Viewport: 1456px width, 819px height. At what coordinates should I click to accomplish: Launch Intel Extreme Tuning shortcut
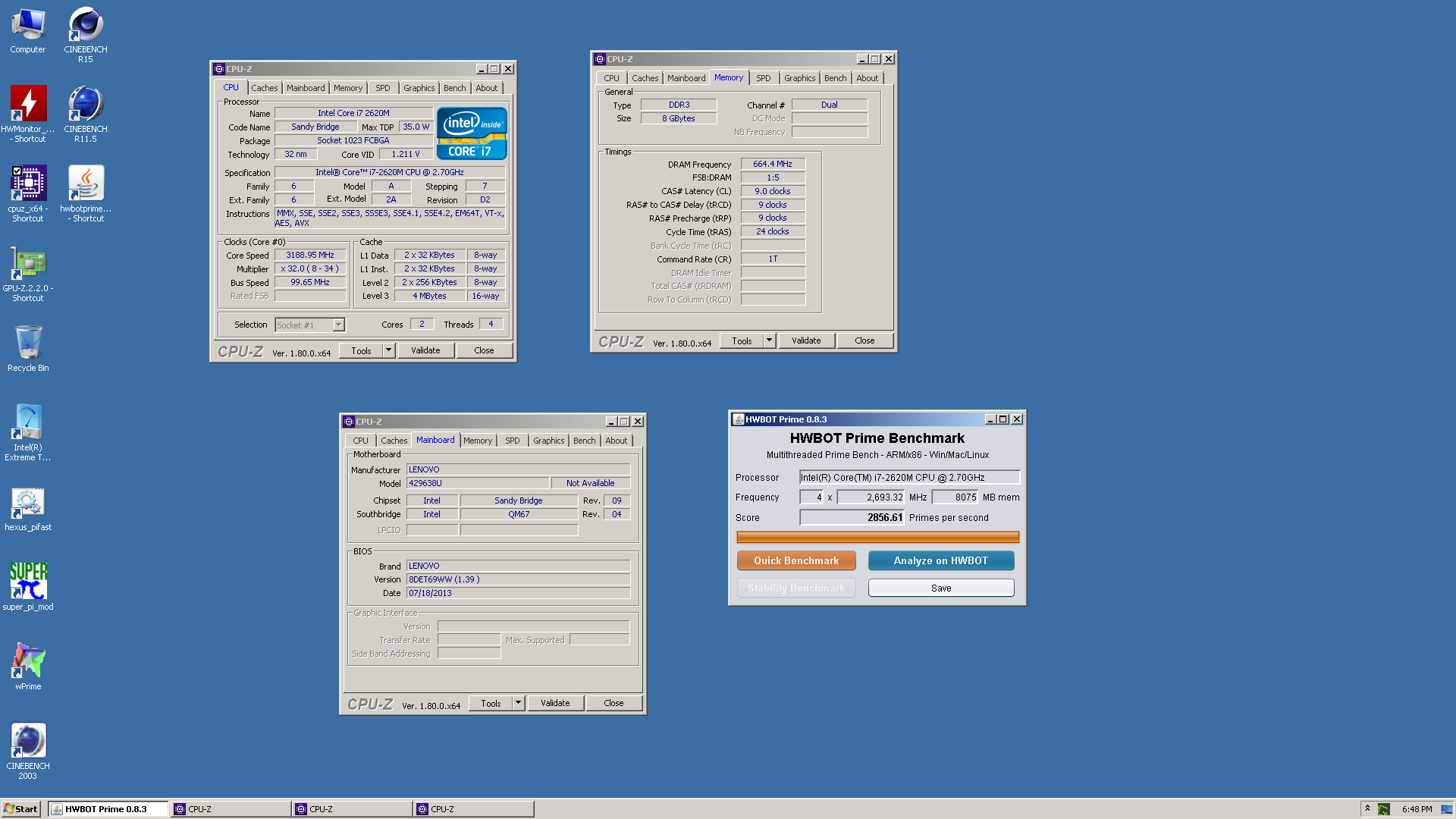click(28, 432)
